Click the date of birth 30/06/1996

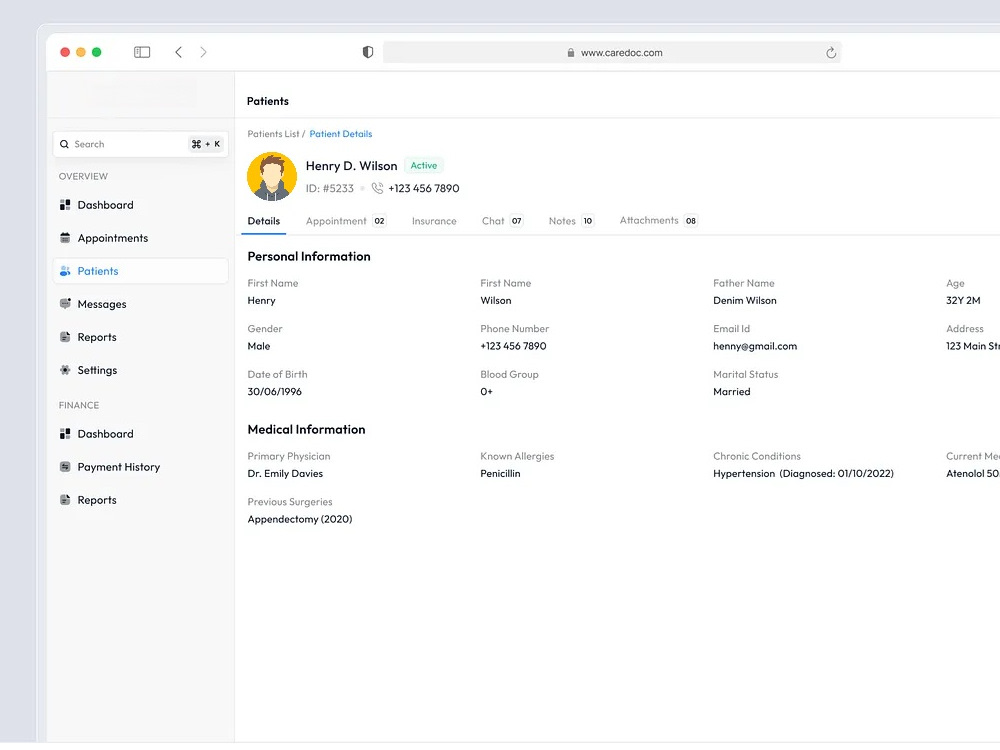[x=274, y=392]
